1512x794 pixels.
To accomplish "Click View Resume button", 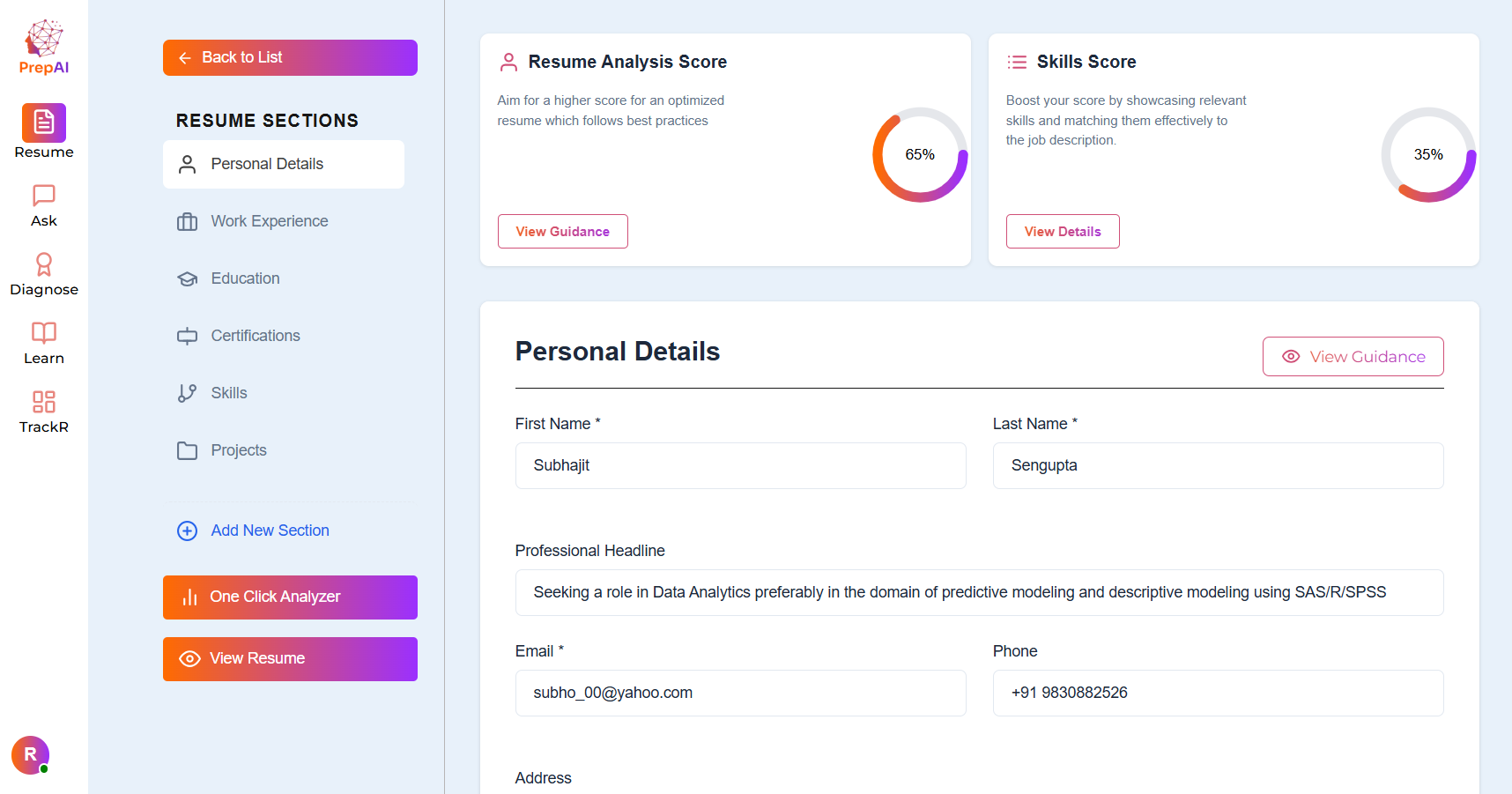I will (x=290, y=659).
